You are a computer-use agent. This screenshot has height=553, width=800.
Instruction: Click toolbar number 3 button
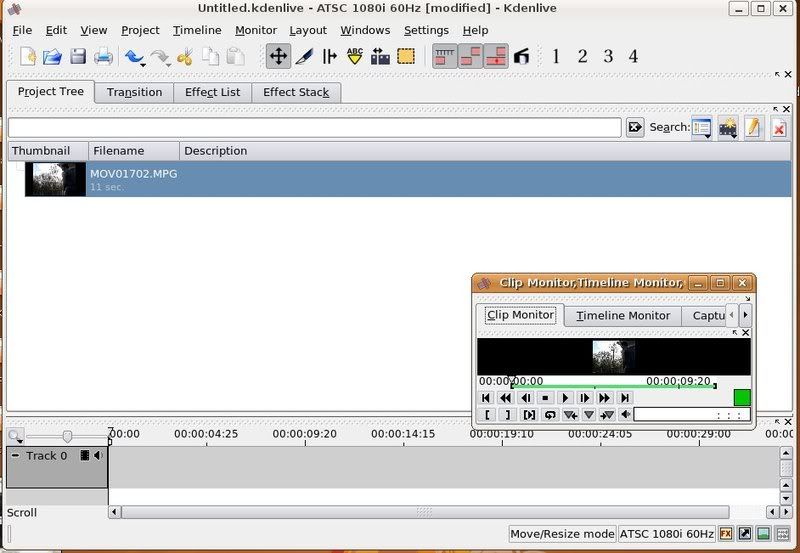click(x=608, y=56)
